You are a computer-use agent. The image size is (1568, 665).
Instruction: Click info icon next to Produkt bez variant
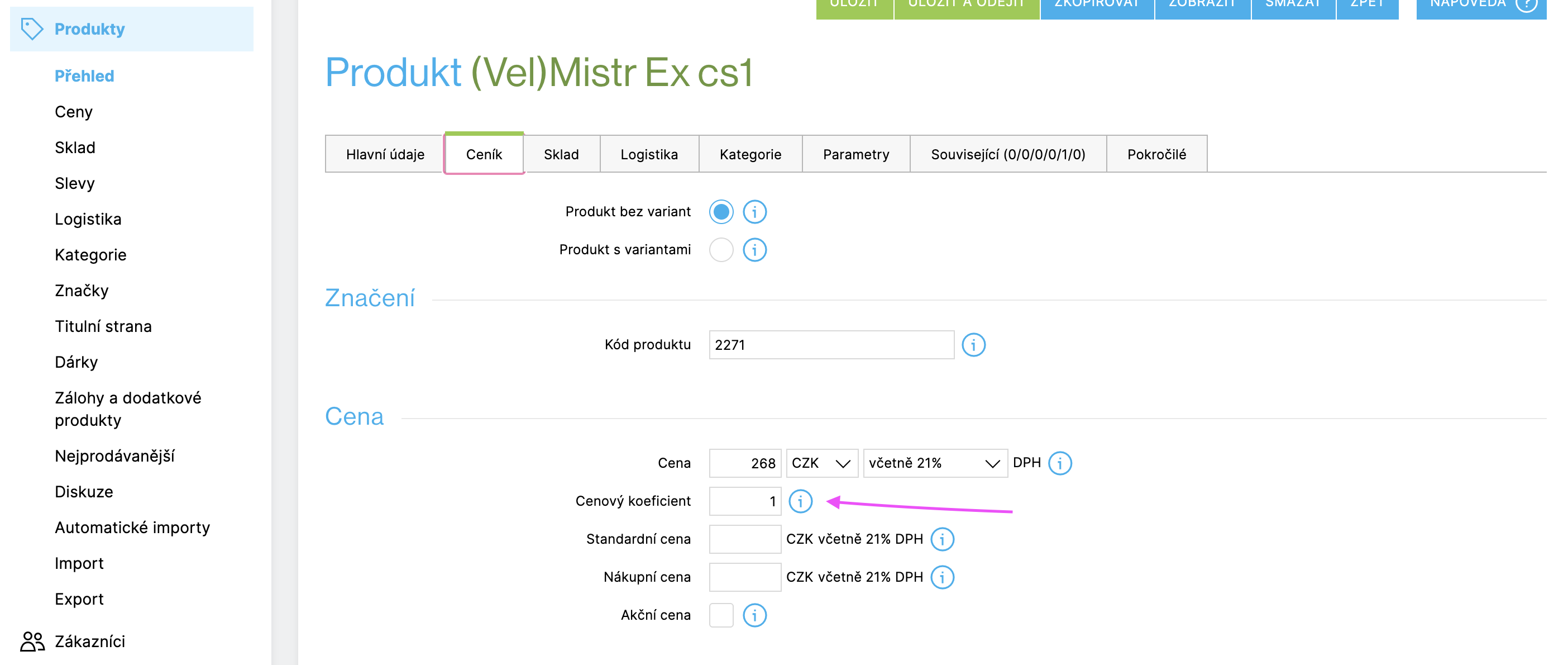754,212
